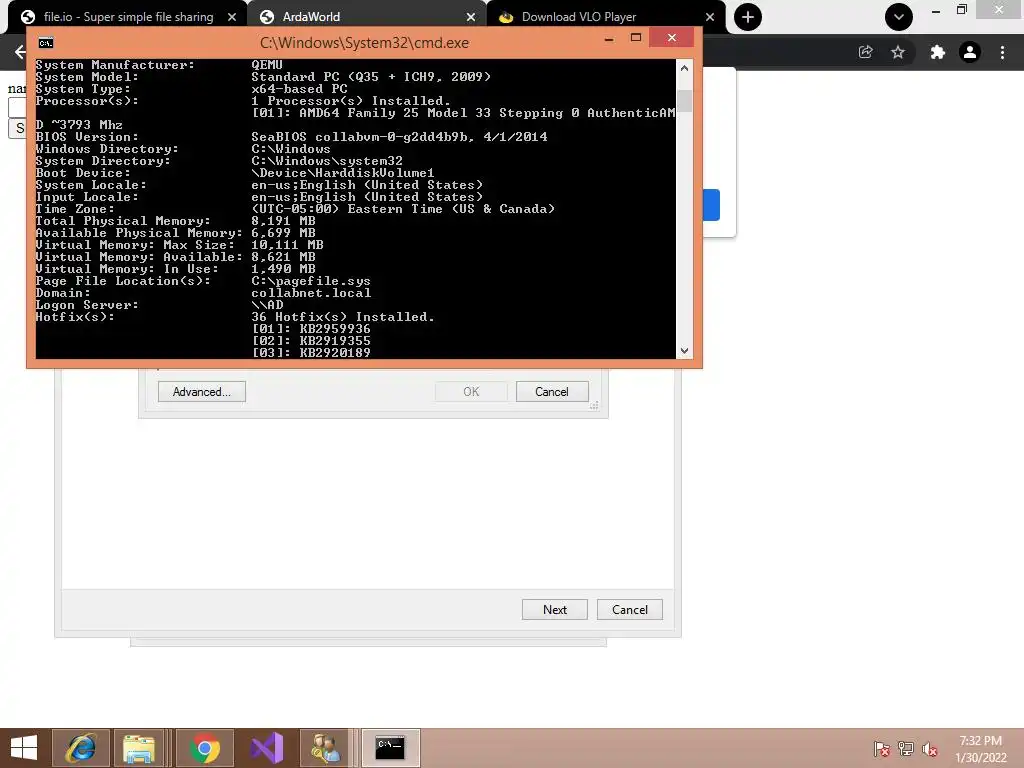Switch to the ArdaWorld tab
The height and width of the screenshot is (768, 1024).
pos(367,17)
